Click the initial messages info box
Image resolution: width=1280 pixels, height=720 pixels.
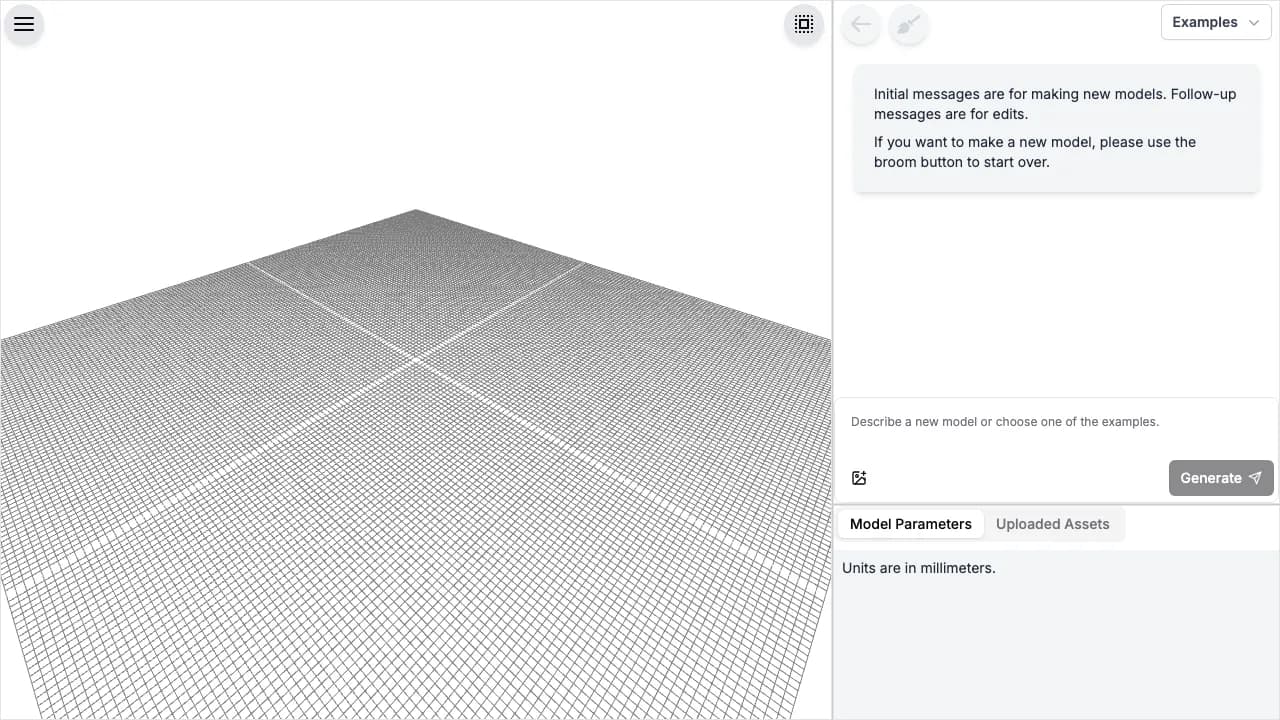1056,127
